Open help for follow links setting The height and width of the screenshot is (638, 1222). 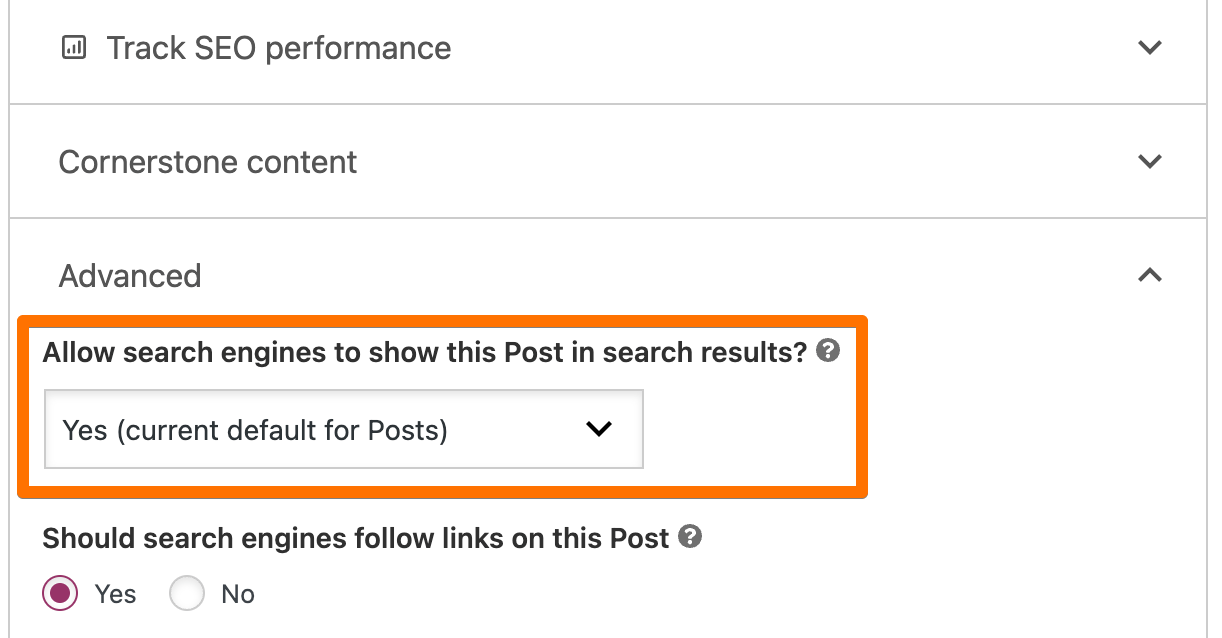[x=690, y=537]
